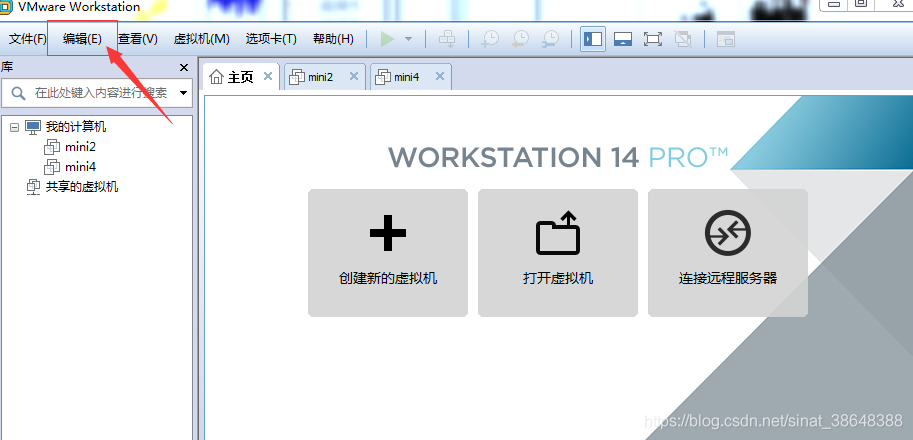
Task: Click the VMware Workstation title bar icon
Action: point(5,6)
